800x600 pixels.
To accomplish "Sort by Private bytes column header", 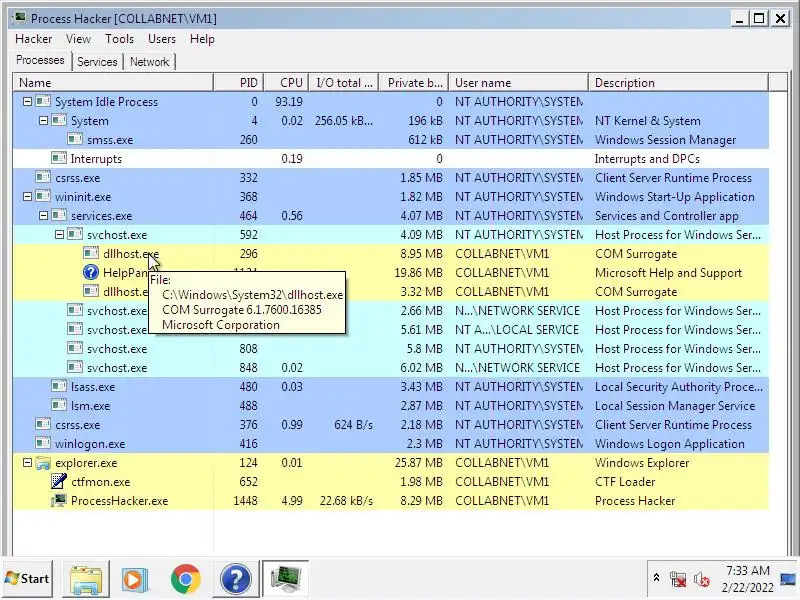I will tap(414, 83).
